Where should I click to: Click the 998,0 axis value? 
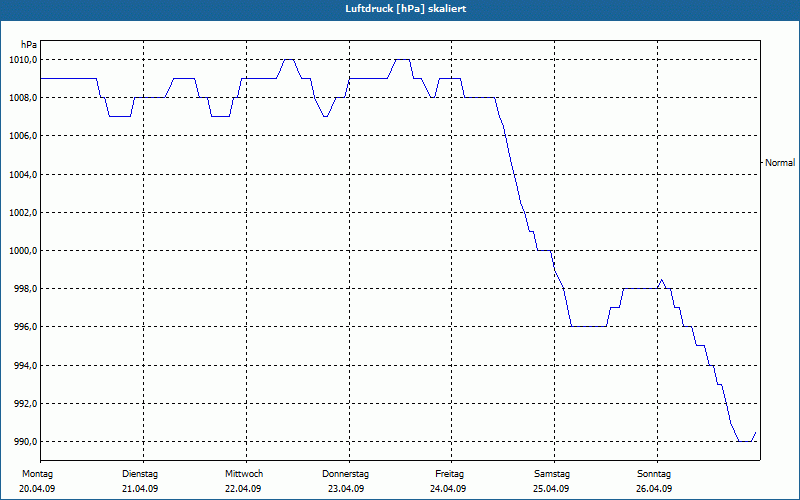coord(25,289)
